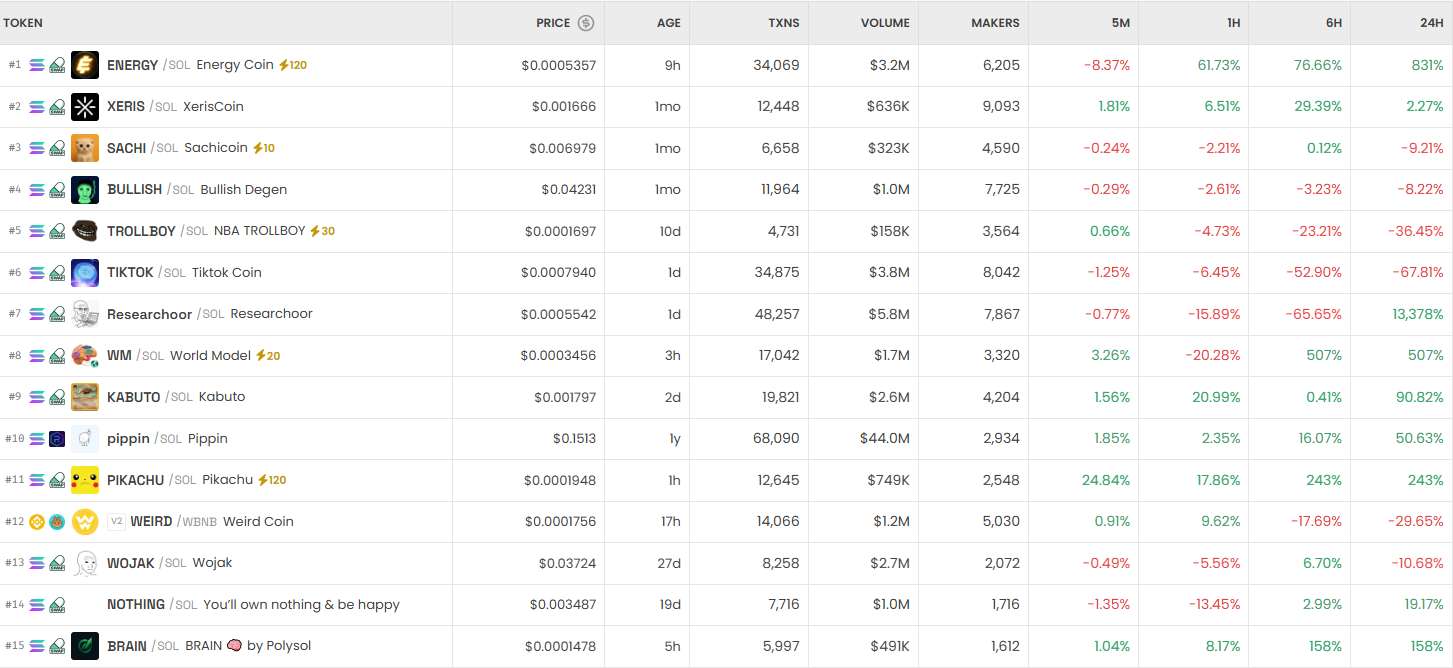Sort tokens by the MAKERS column

pyautogui.click(x=994, y=23)
